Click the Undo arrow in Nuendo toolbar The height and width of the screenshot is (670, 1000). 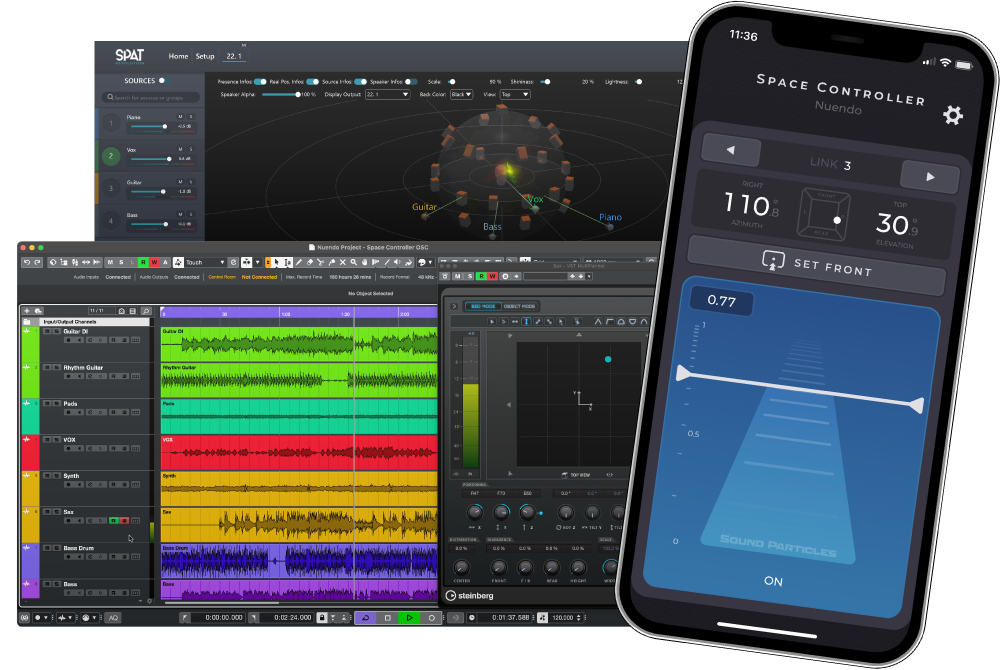pos(27,262)
